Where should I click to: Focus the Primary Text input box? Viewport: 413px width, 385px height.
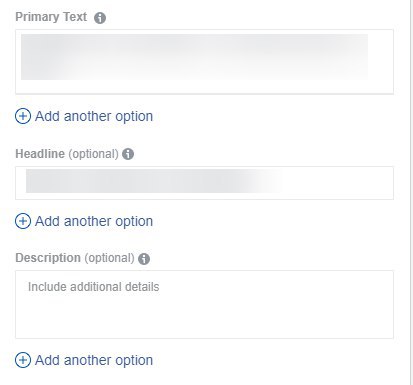[204, 62]
